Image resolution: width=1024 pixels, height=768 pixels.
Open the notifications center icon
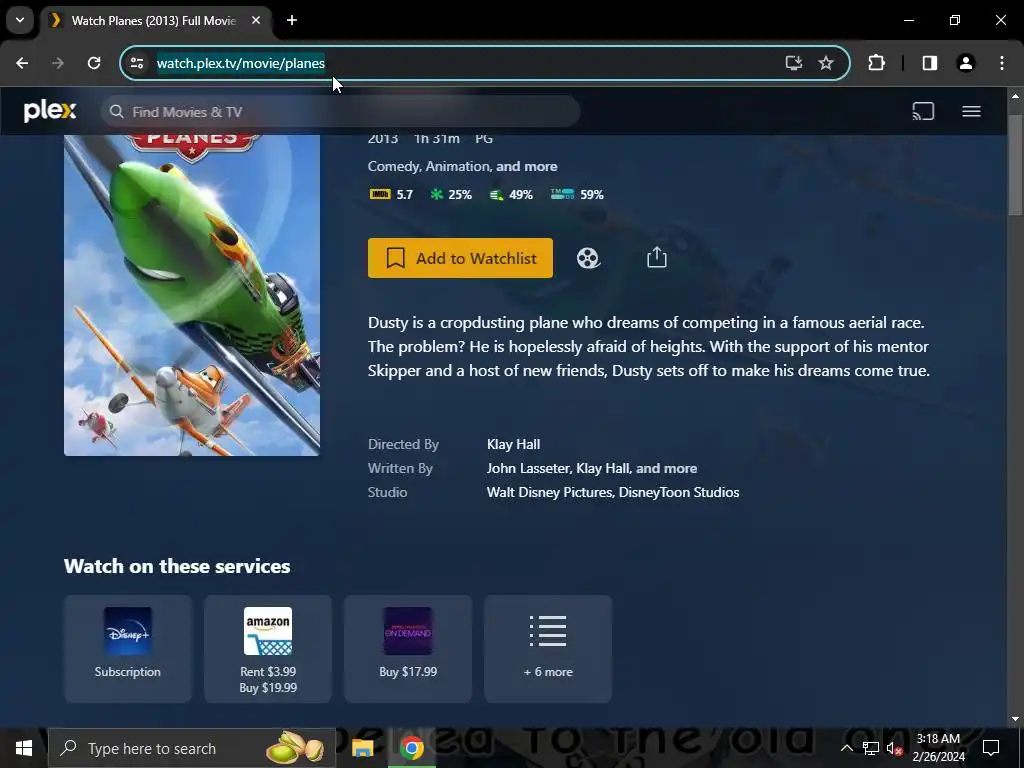991,748
